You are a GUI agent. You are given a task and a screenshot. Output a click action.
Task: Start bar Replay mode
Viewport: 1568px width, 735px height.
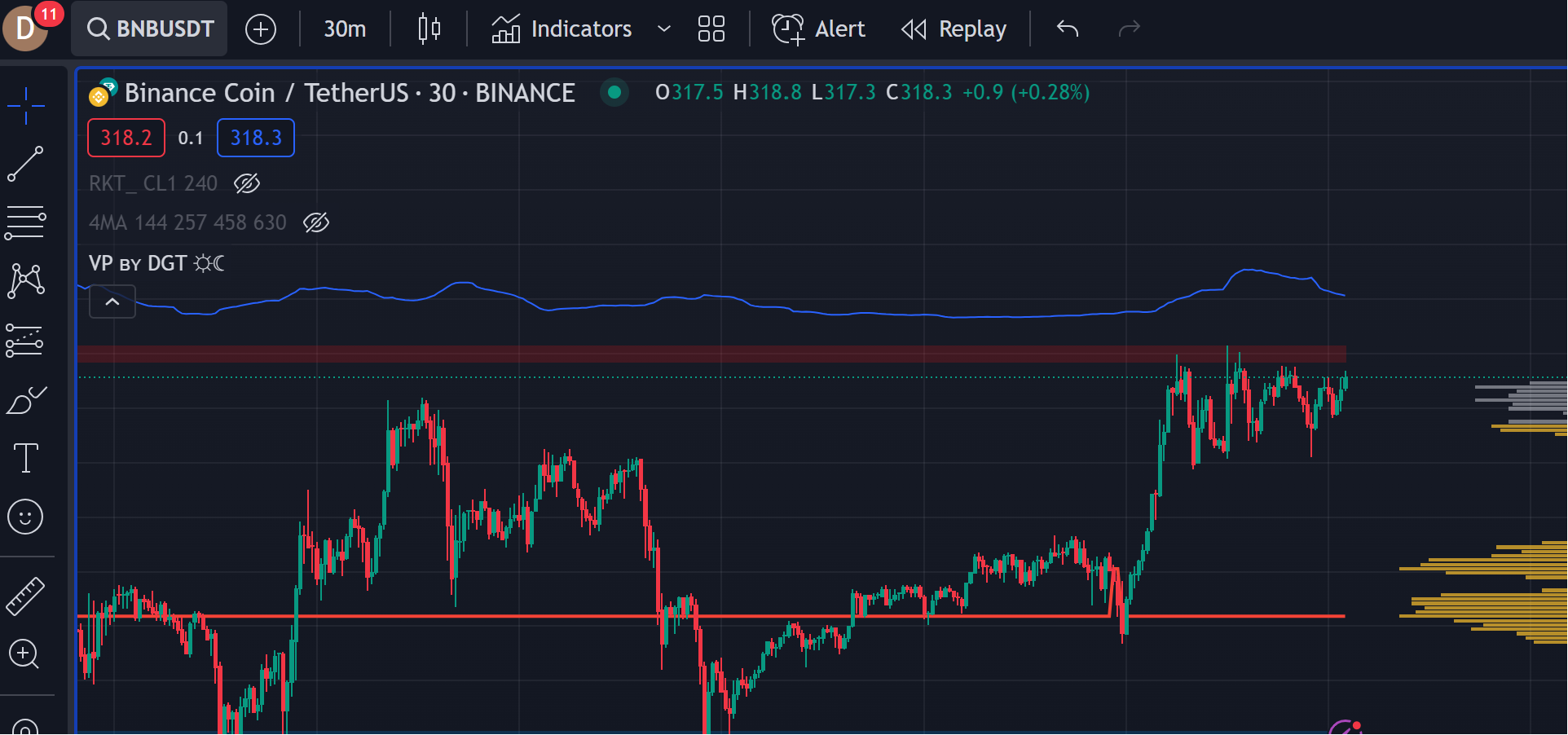(x=954, y=29)
